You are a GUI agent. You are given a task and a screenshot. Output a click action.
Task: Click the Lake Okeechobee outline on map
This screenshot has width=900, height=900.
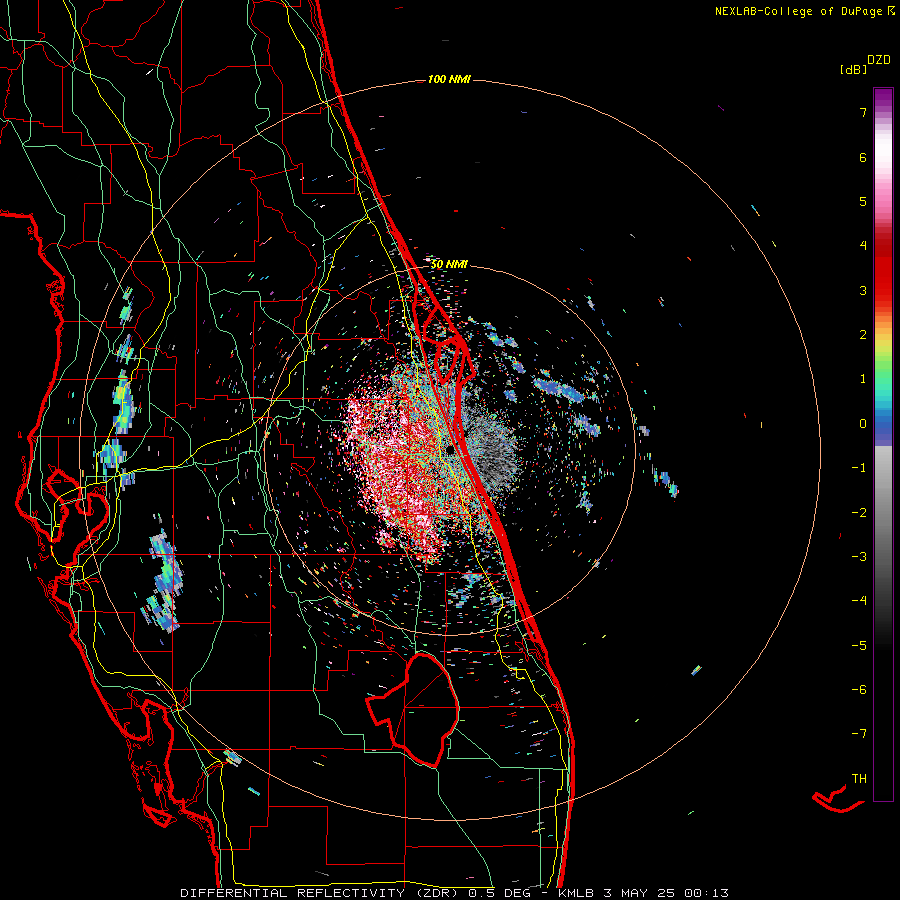413,710
